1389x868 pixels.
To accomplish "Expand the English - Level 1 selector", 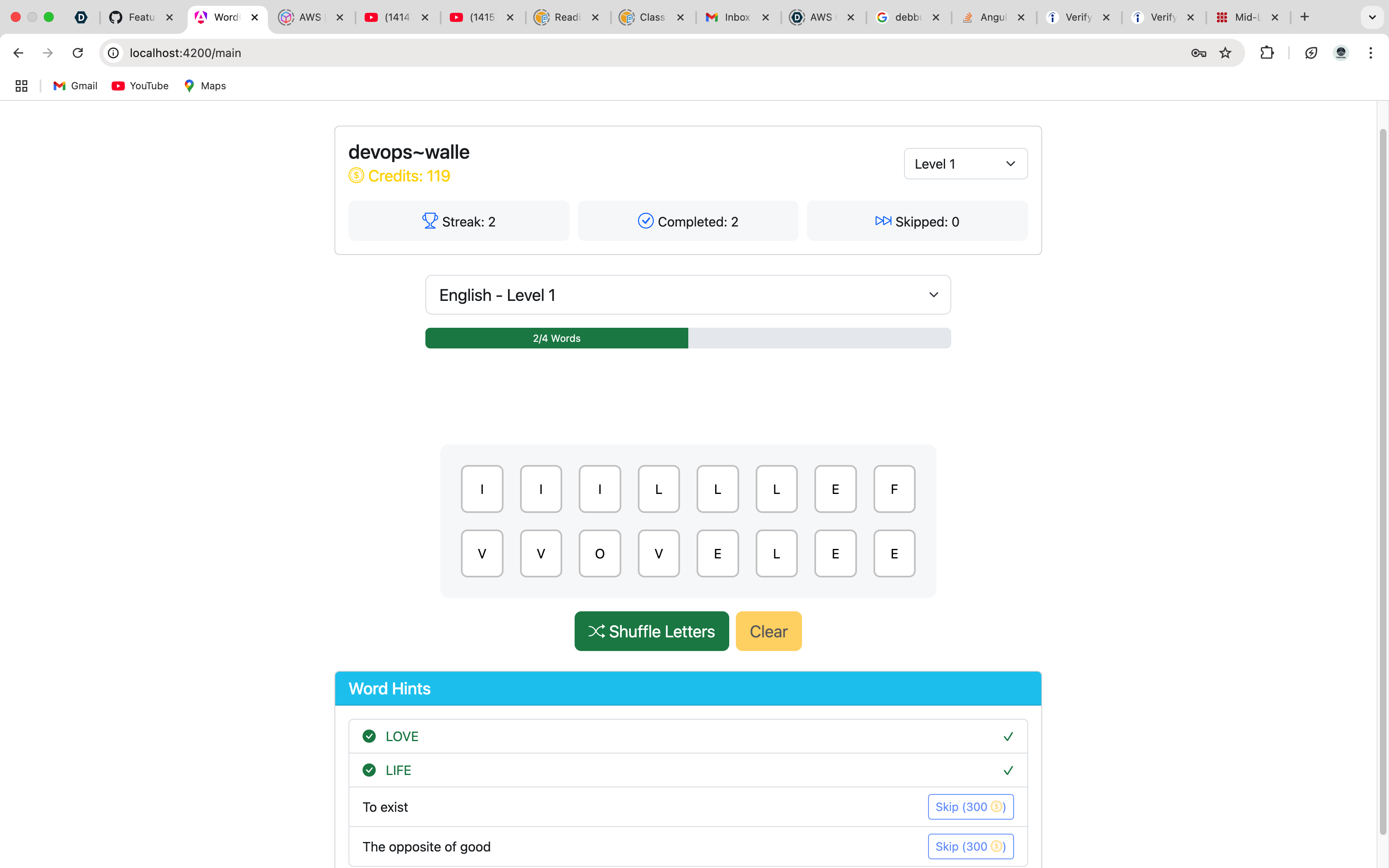I will [687, 294].
